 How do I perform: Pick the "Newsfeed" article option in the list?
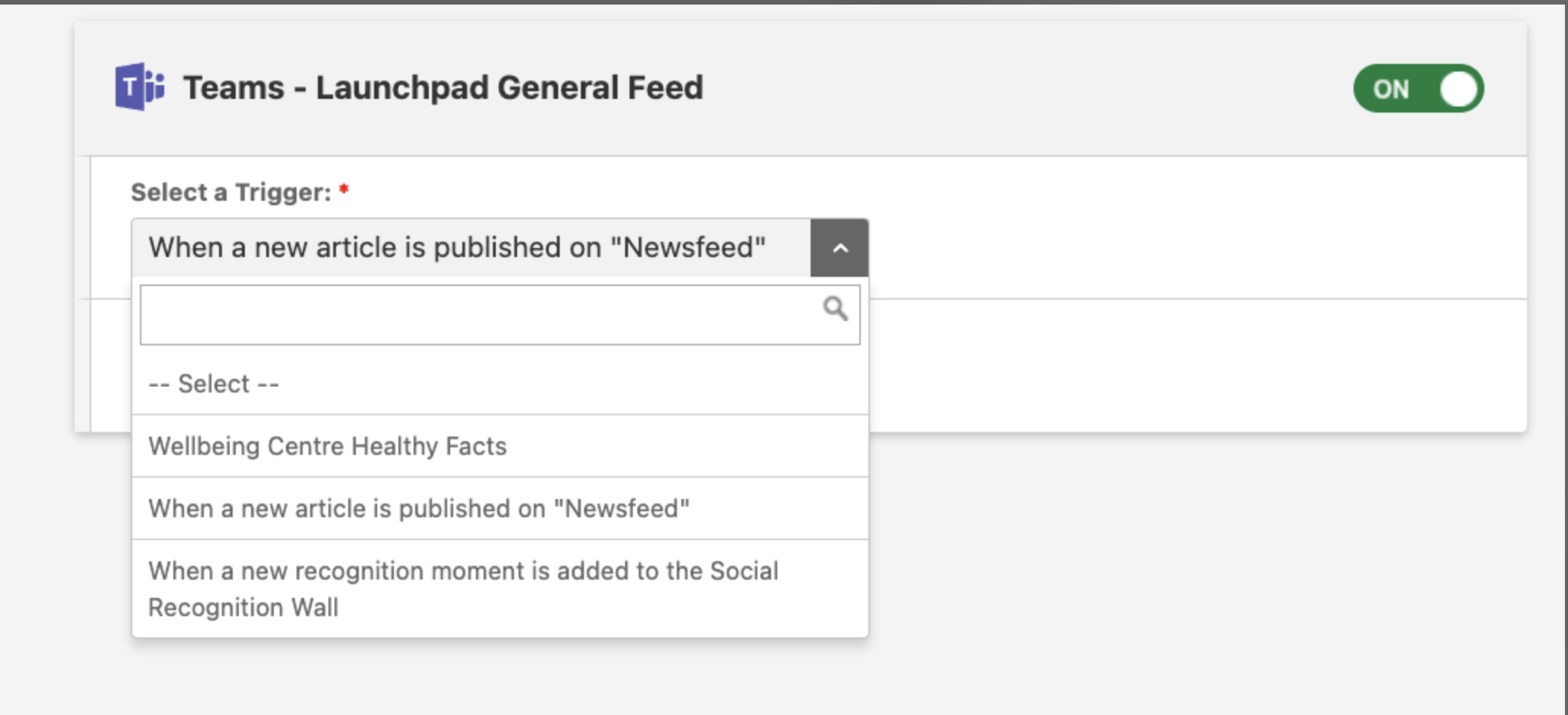click(500, 508)
